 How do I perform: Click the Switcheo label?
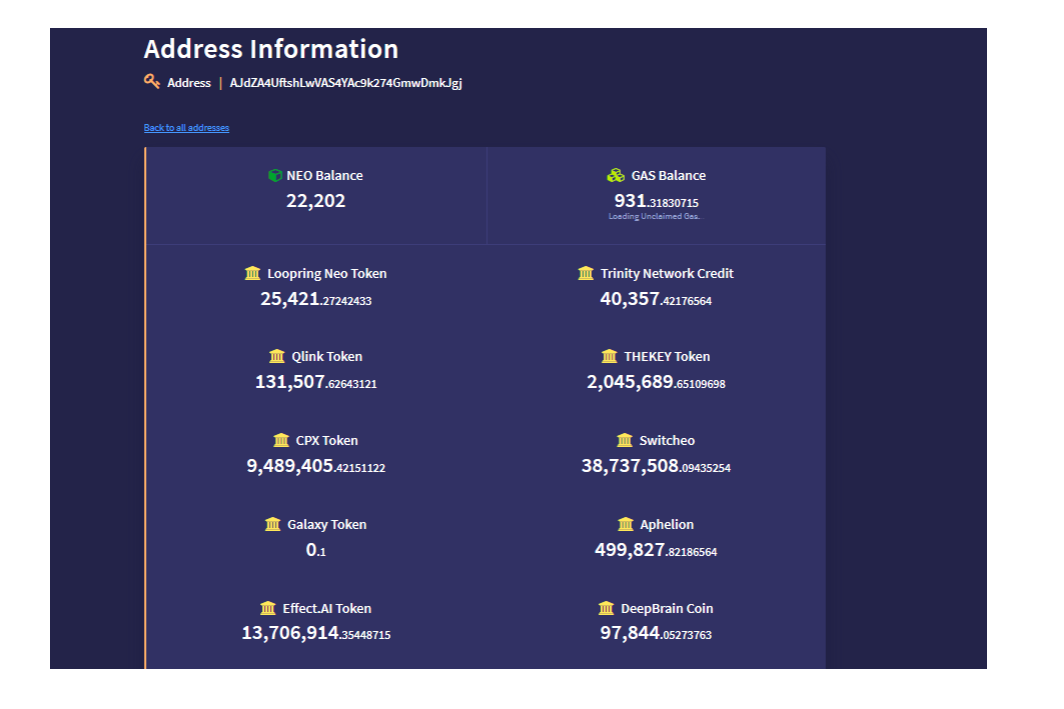[667, 440]
